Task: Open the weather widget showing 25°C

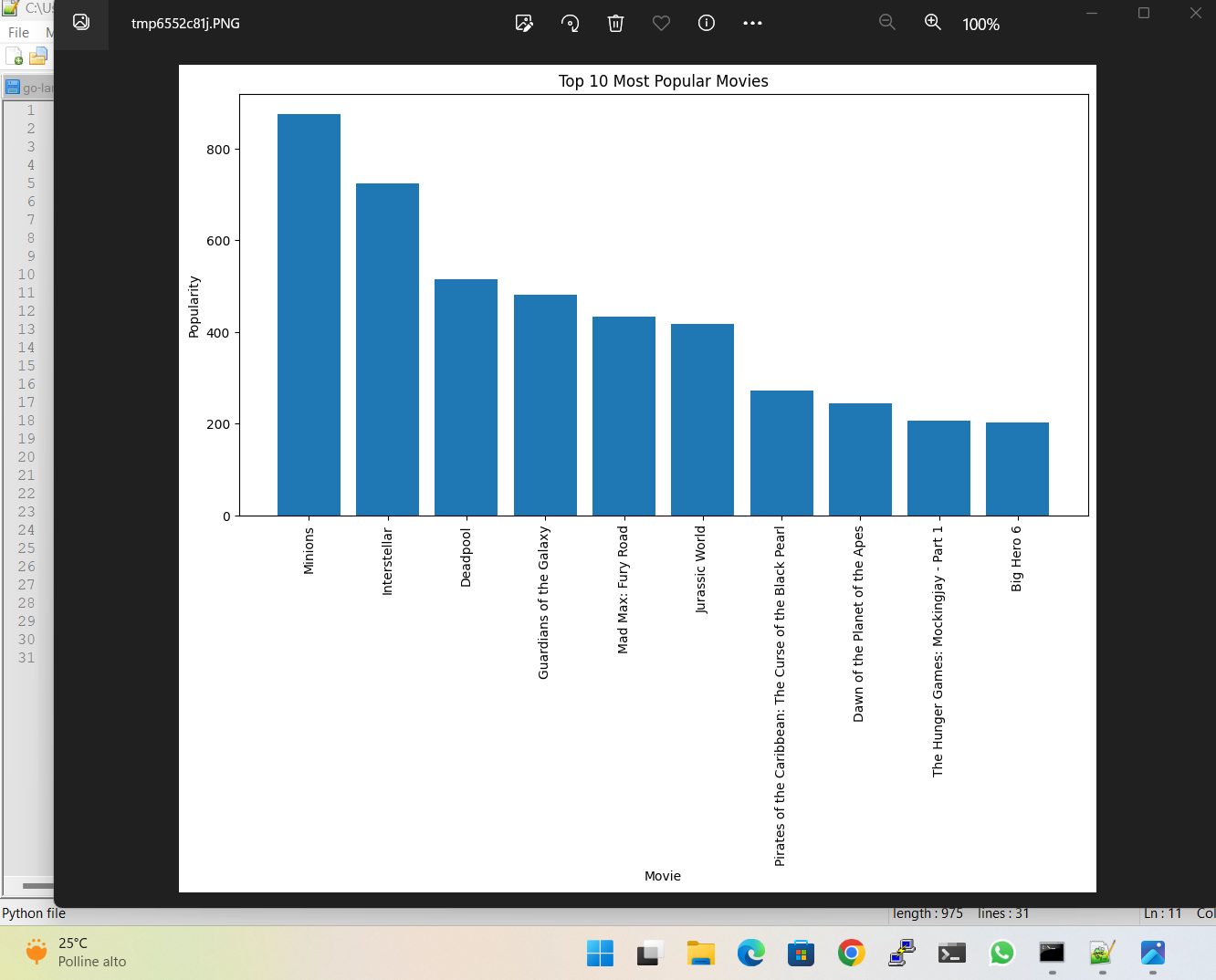Action: [76, 952]
